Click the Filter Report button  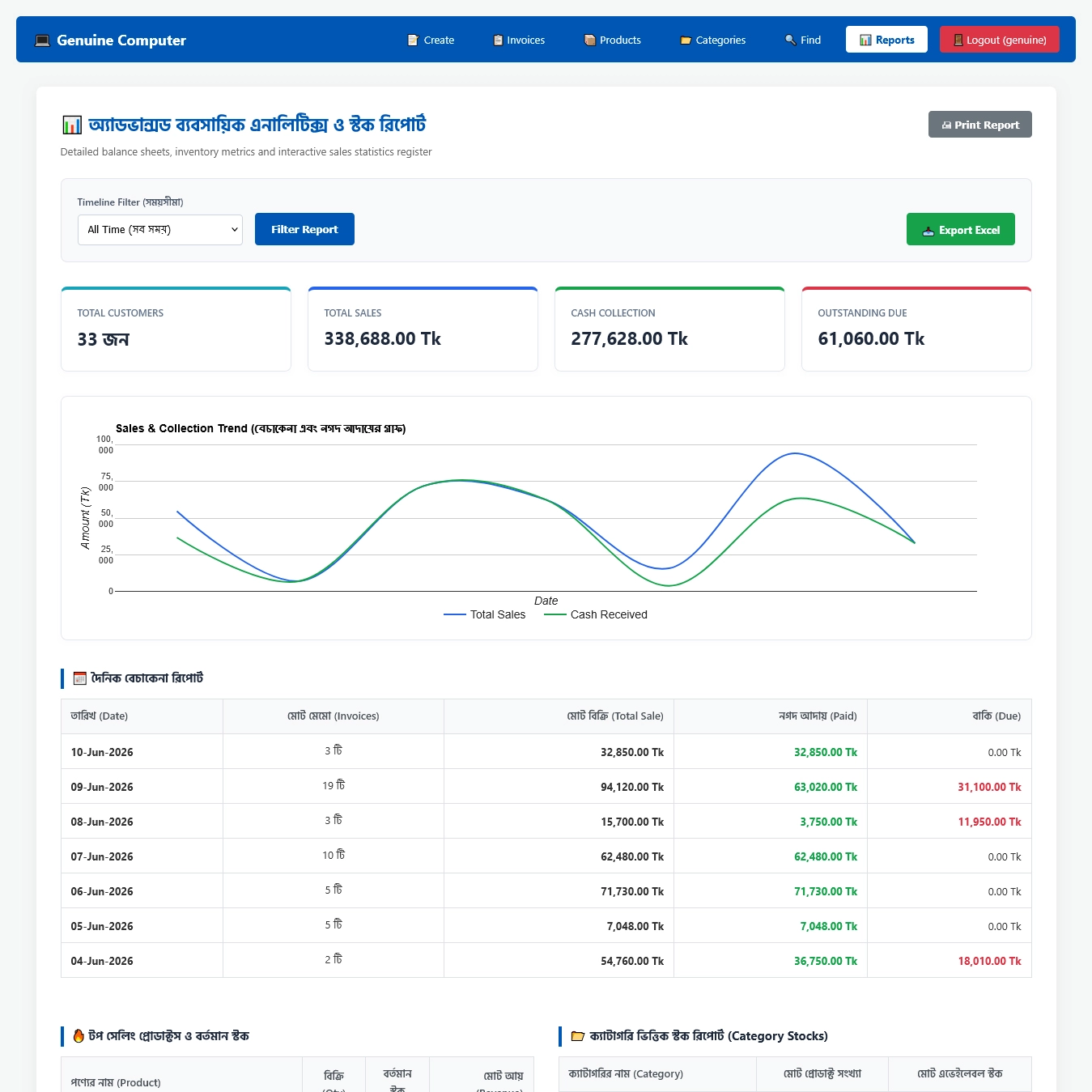pyautogui.click(x=304, y=229)
